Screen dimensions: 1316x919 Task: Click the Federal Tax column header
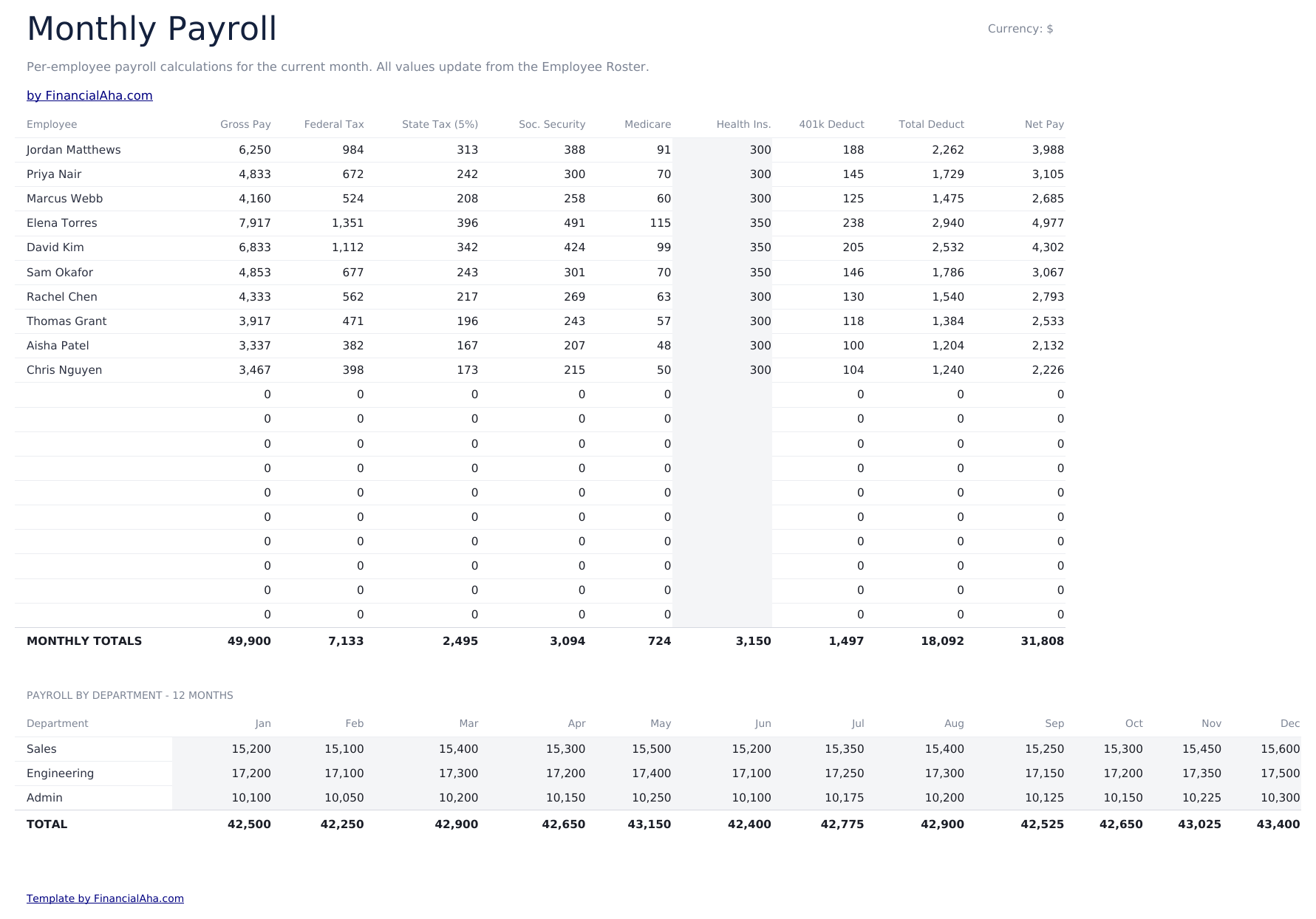[x=334, y=124]
